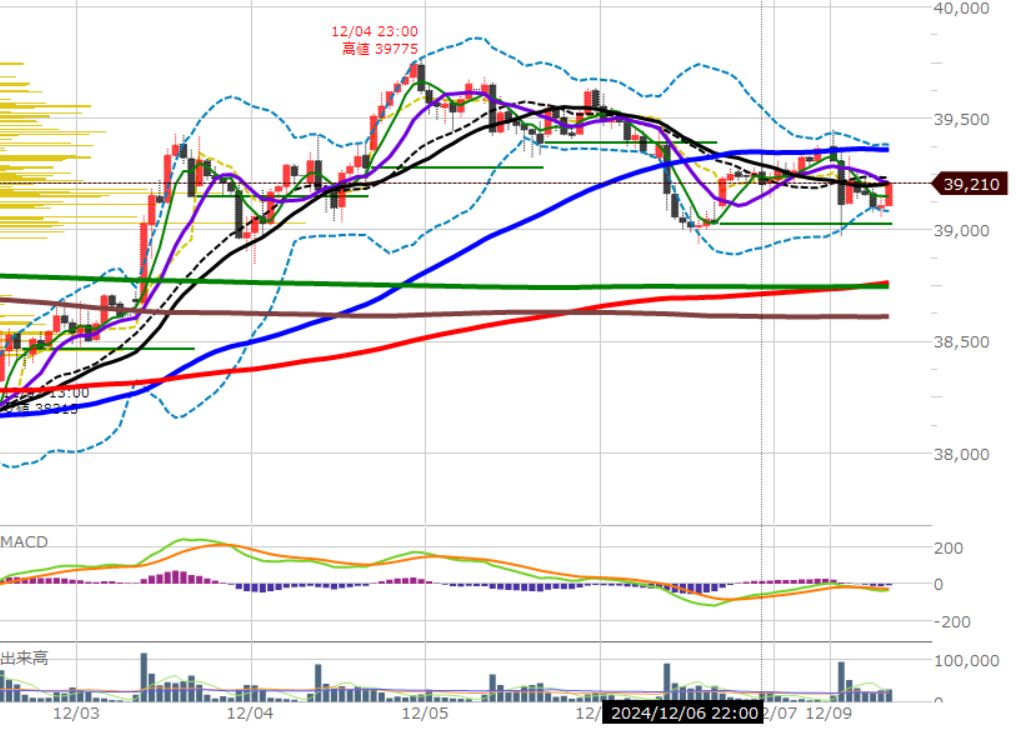Click the 39,500 price axis label
Image resolution: width=1016 pixels, height=740 pixels.
(x=961, y=119)
